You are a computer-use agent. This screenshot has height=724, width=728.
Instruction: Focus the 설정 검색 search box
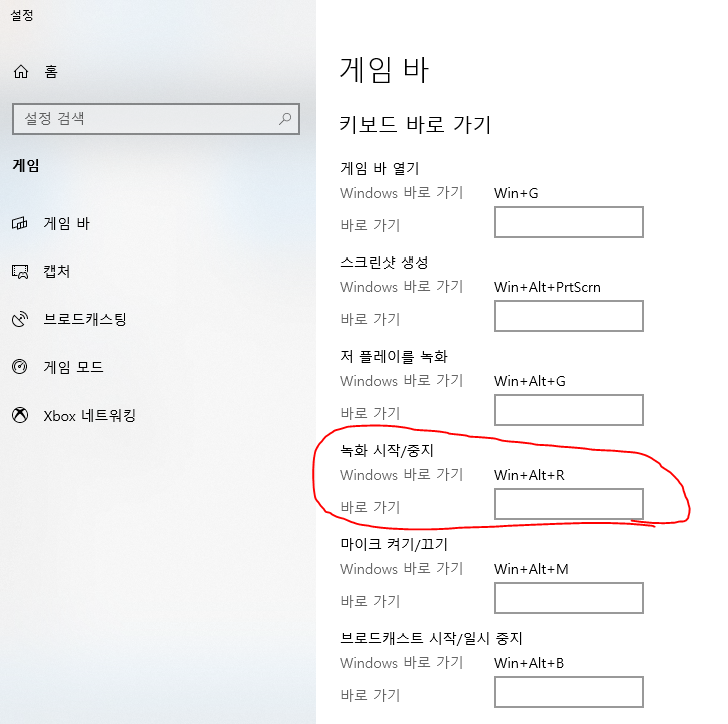(156, 119)
